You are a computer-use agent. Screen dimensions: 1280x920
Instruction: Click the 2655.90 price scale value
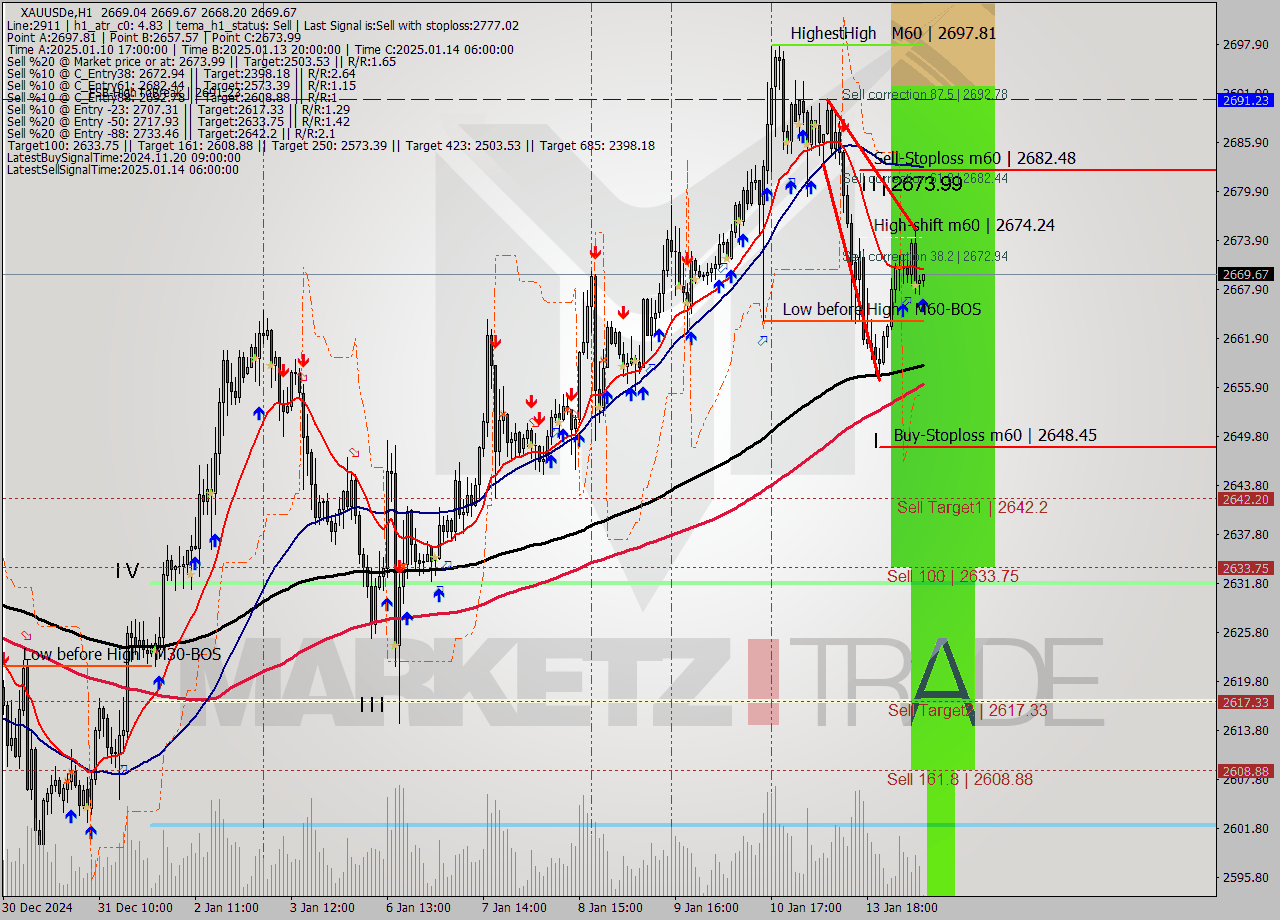tap(1245, 387)
